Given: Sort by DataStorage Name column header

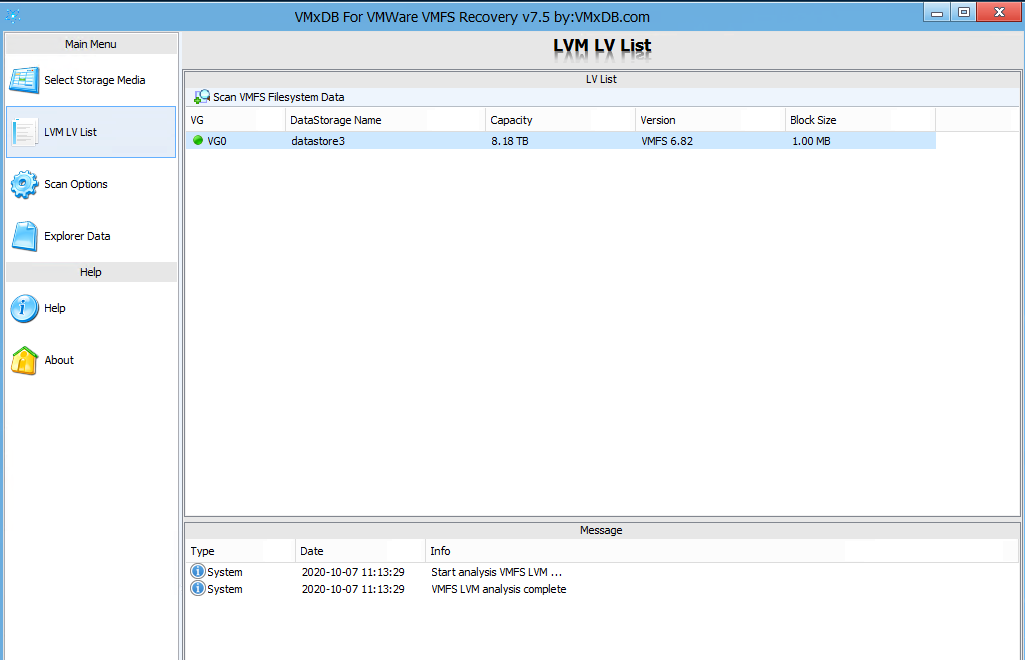Looking at the screenshot, I should click(385, 120).
